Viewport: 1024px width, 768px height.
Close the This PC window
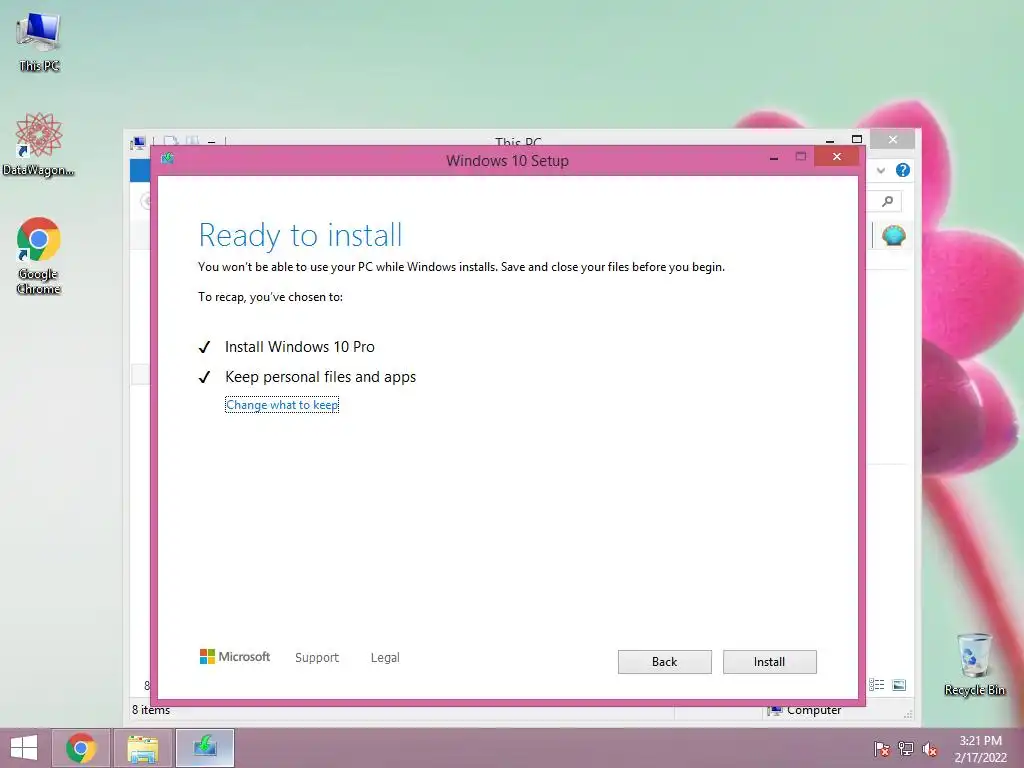[893, 139]
